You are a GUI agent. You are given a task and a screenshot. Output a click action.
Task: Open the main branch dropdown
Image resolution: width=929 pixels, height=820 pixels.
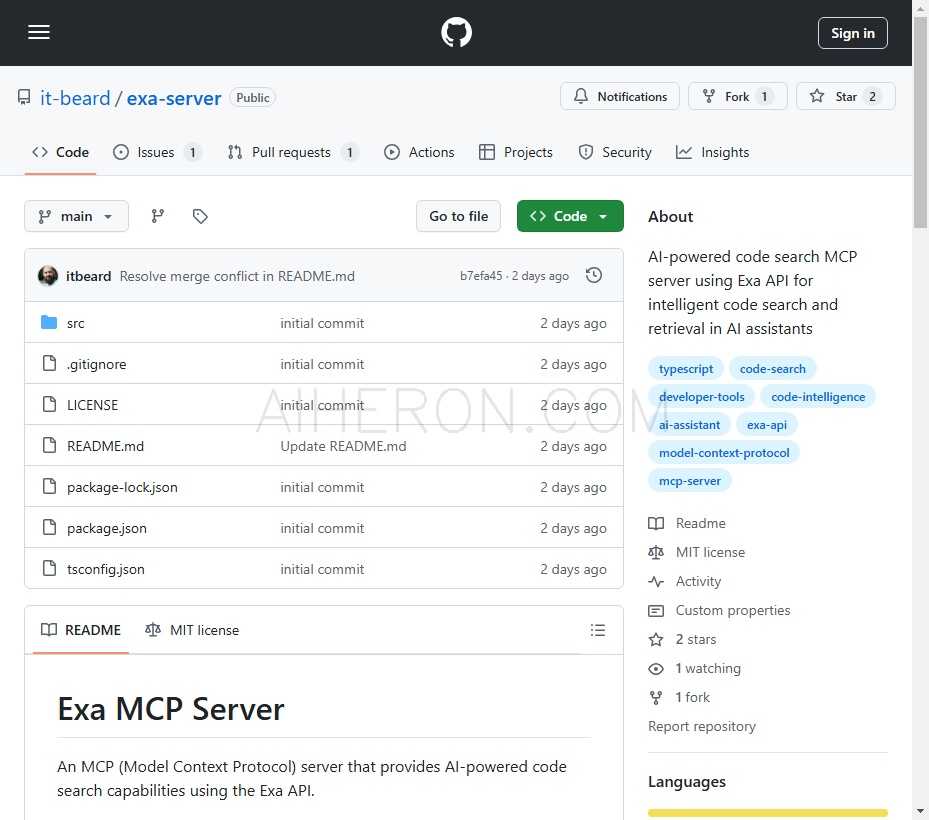click(x=76, y=215)
